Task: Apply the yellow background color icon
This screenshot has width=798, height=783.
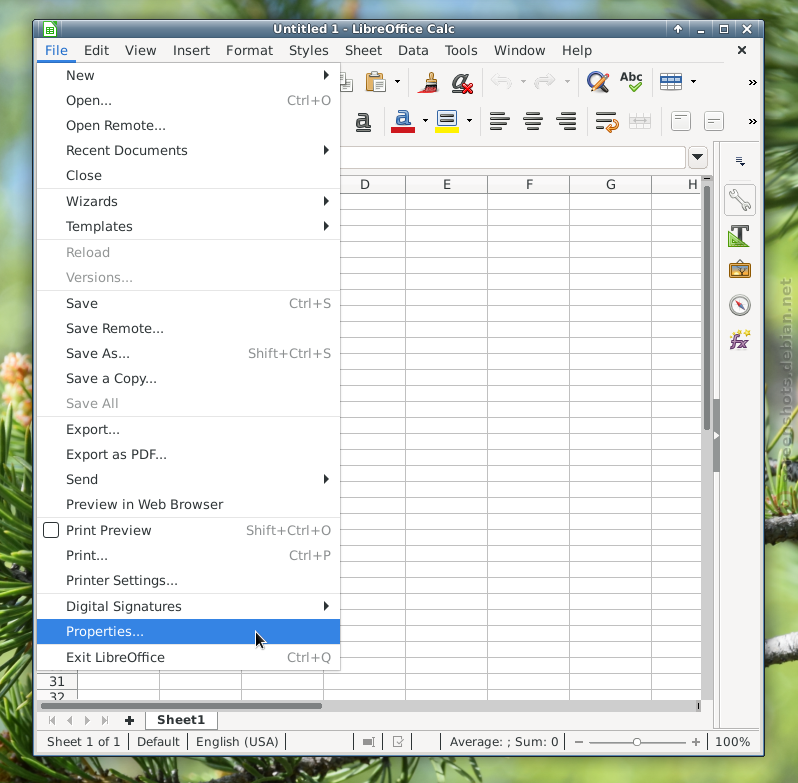Action: (447, 122)
